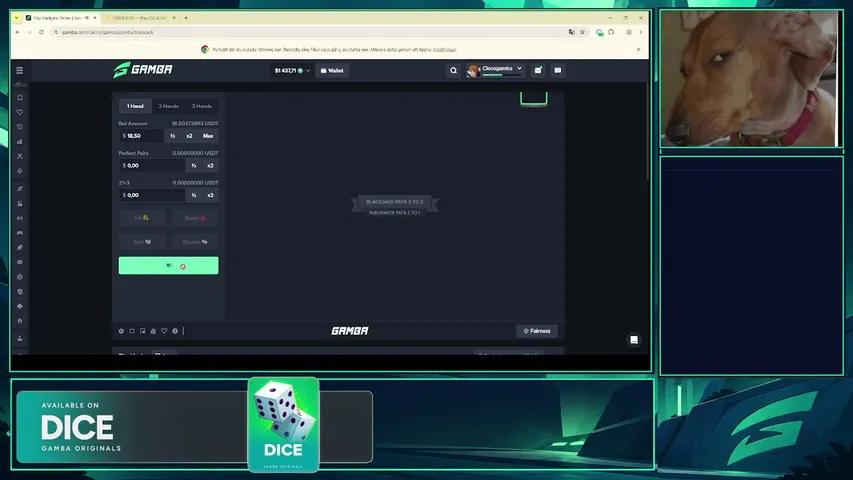Click the translate page icon in the address bar

pyautogui.click(x=571, y=32)
